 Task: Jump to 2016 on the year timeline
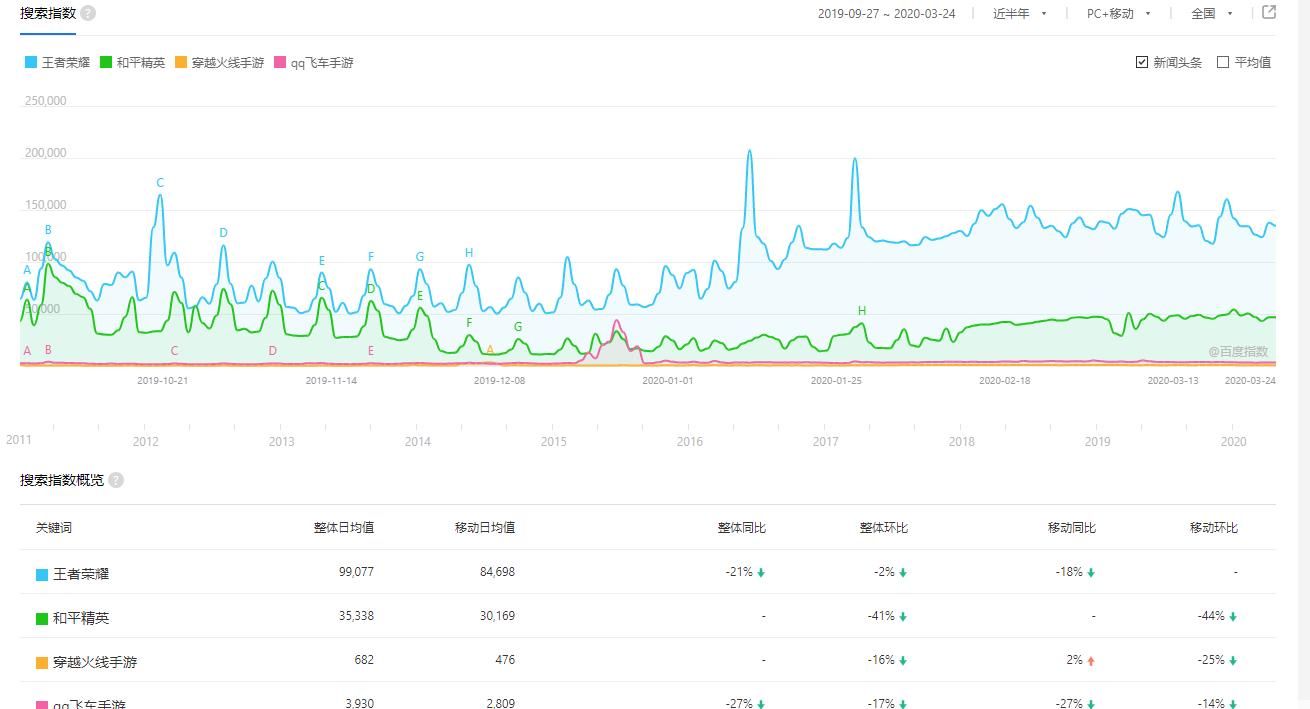[689, 441]
